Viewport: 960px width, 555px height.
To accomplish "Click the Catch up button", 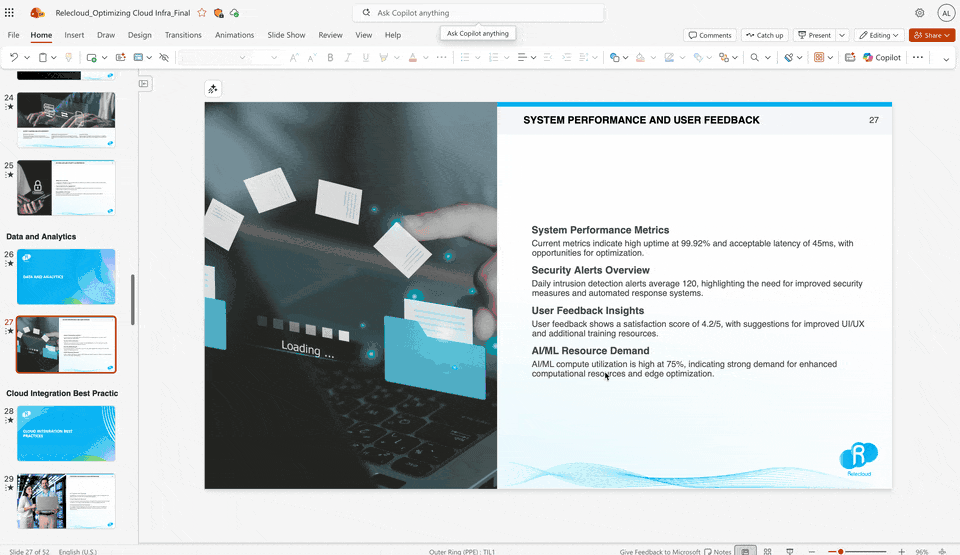I will click(764, 36).
